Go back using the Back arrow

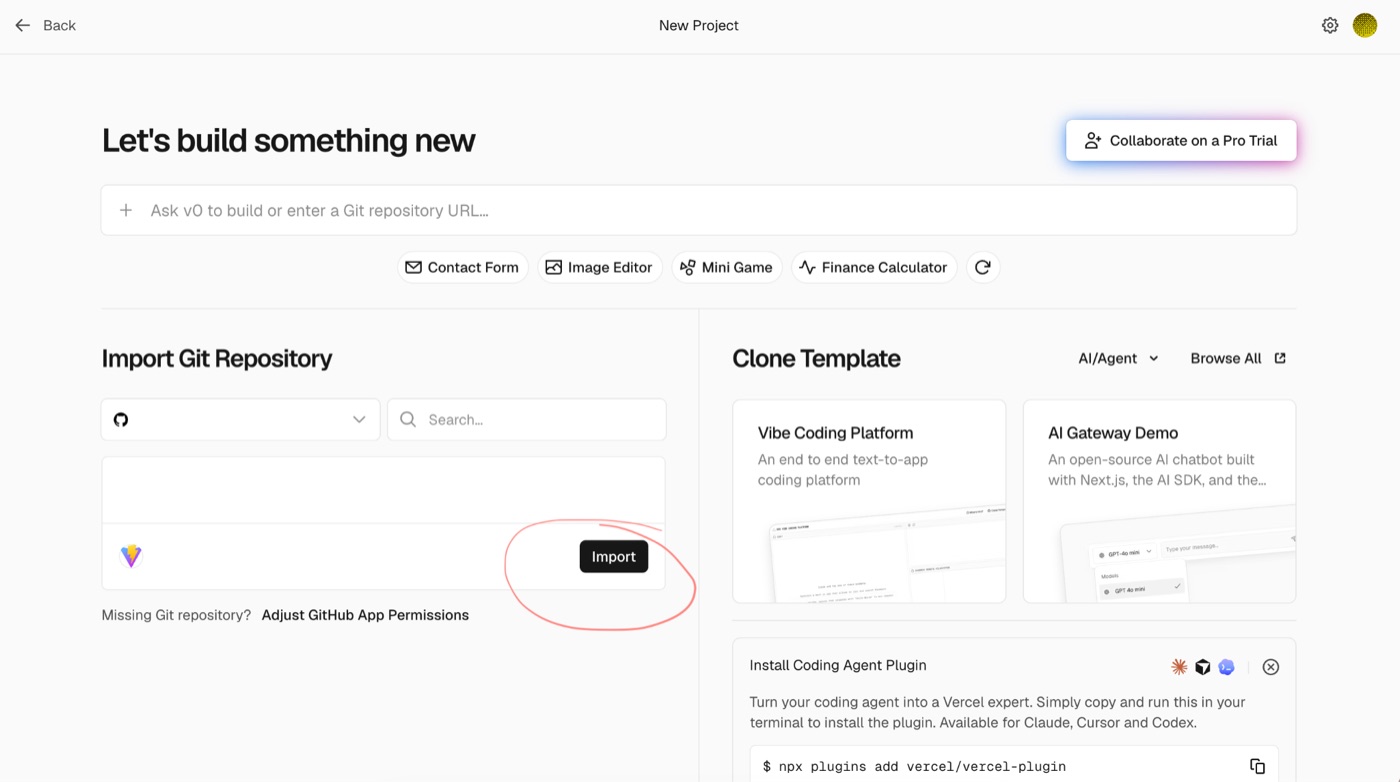[45, 25]
